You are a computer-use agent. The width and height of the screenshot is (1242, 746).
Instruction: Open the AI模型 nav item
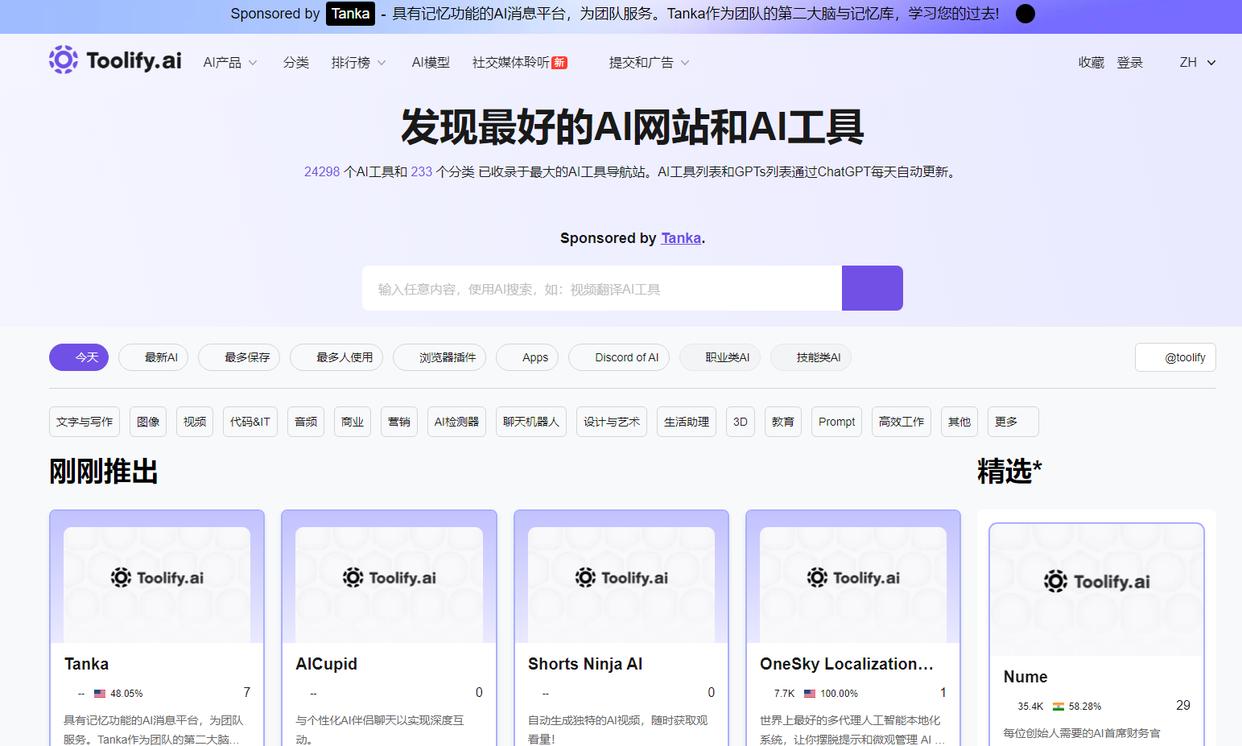(431, 62)
